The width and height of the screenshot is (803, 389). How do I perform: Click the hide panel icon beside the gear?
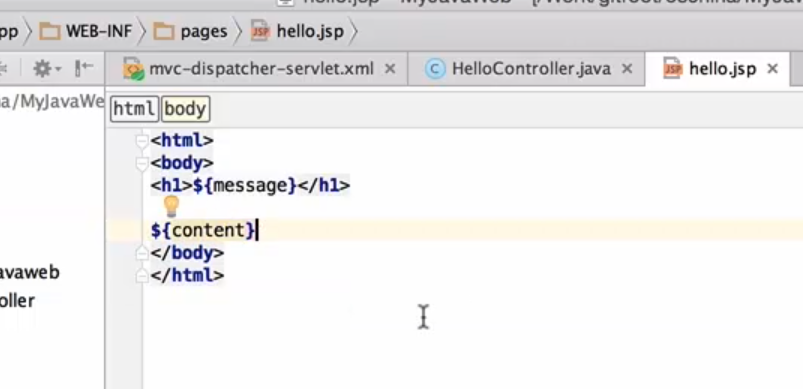[x=83, y=68]
